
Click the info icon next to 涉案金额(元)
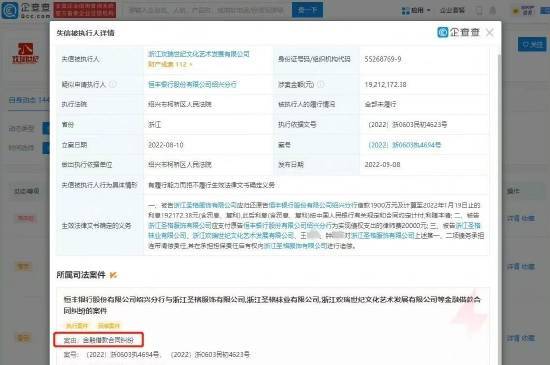(320, 84)
